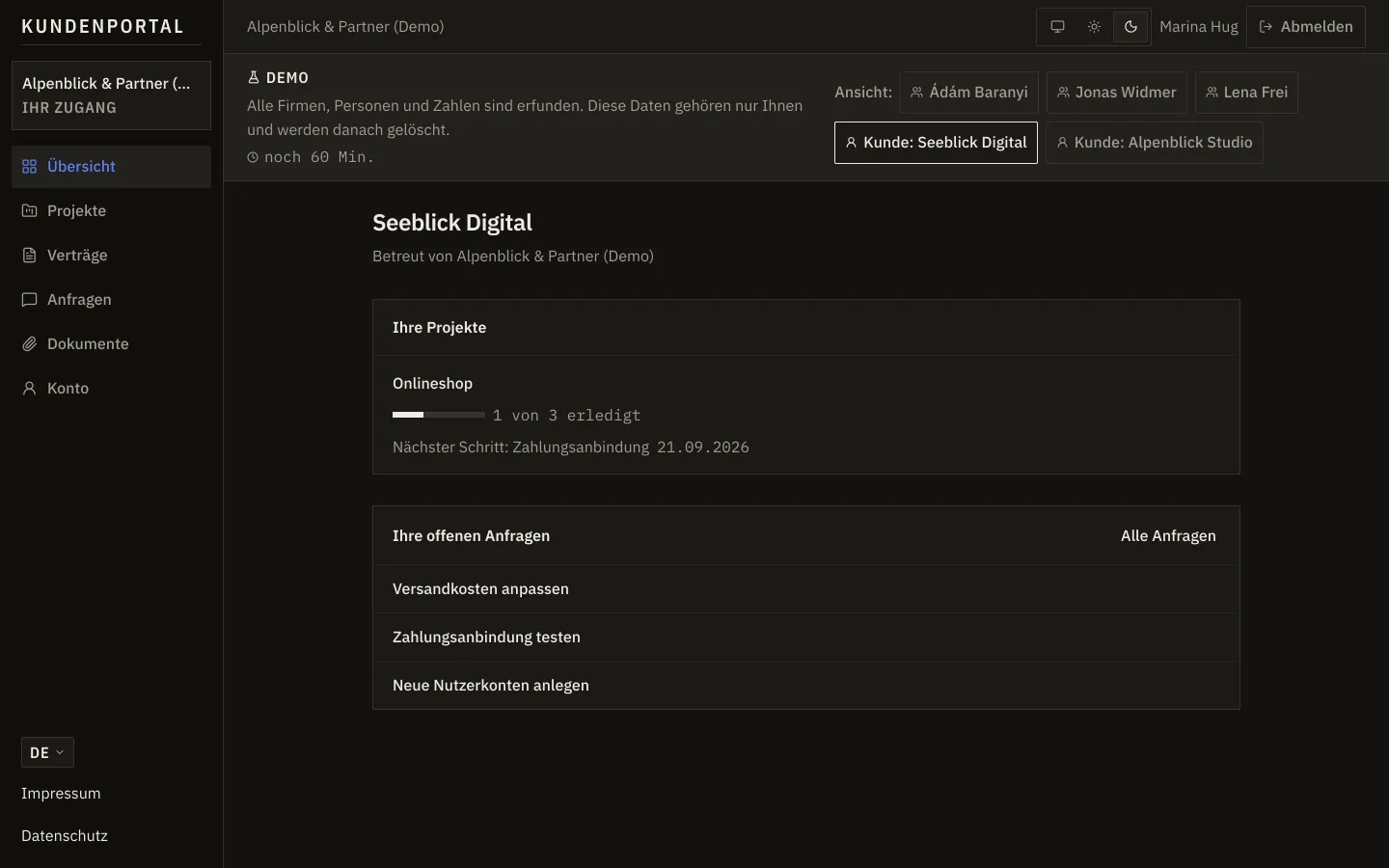This screenshot has width=1389, height=868.
Task: Open the Alle Anfragen link
Action: [1168, 536]
